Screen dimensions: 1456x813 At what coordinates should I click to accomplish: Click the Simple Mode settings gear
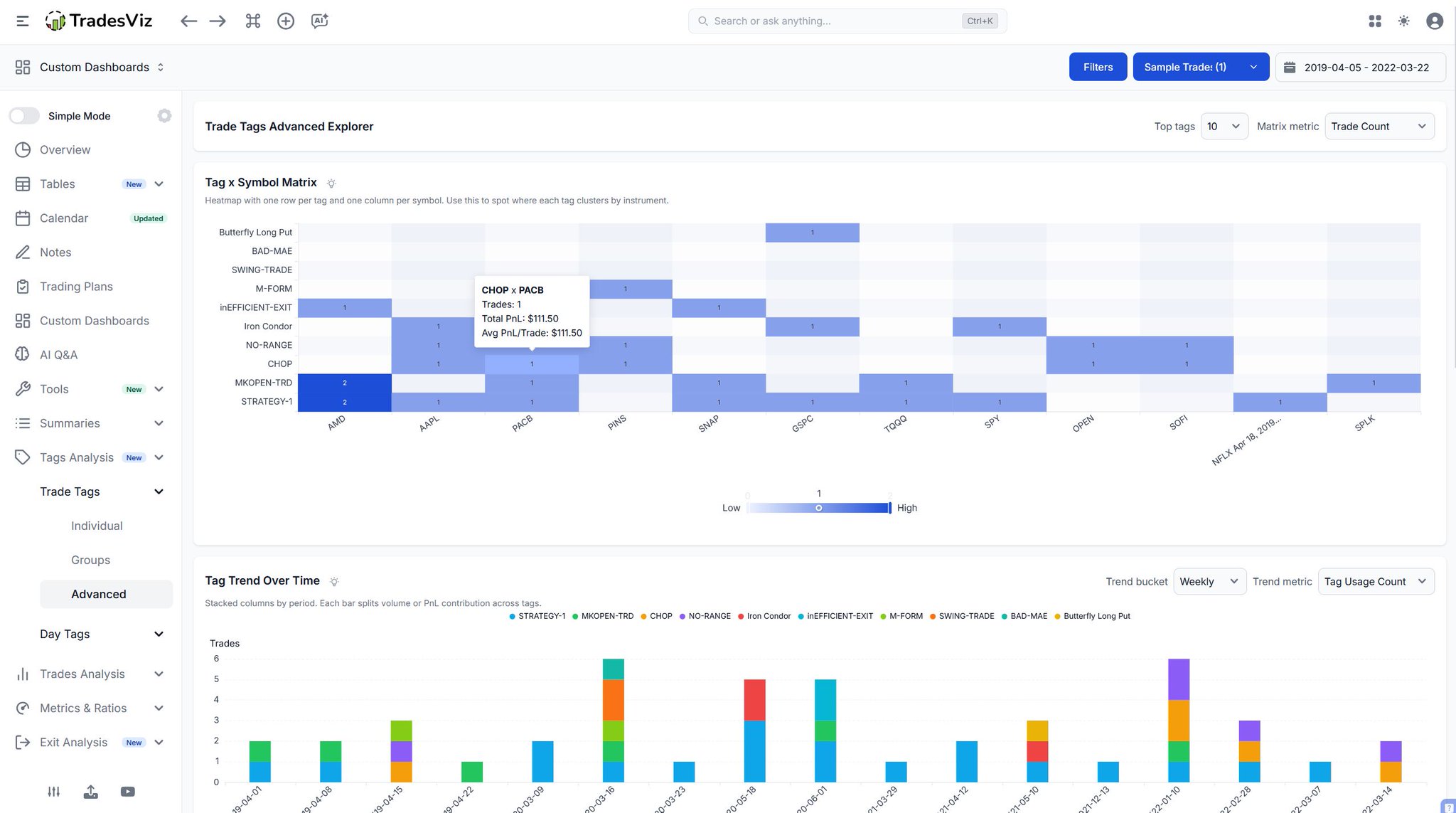coord(164,116)
